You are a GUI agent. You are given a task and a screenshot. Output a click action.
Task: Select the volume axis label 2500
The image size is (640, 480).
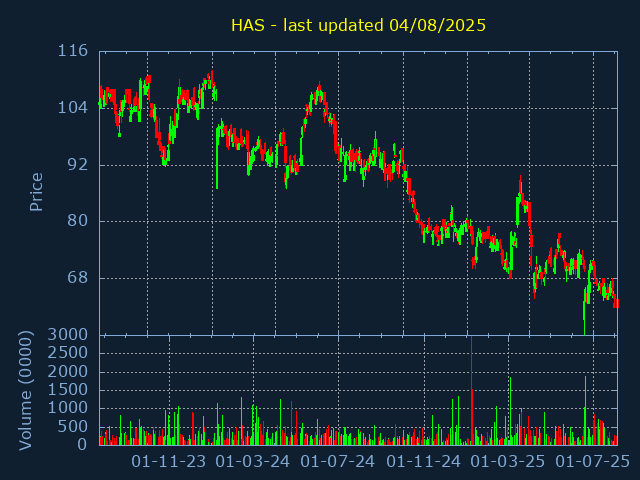(x=68, y=353)
